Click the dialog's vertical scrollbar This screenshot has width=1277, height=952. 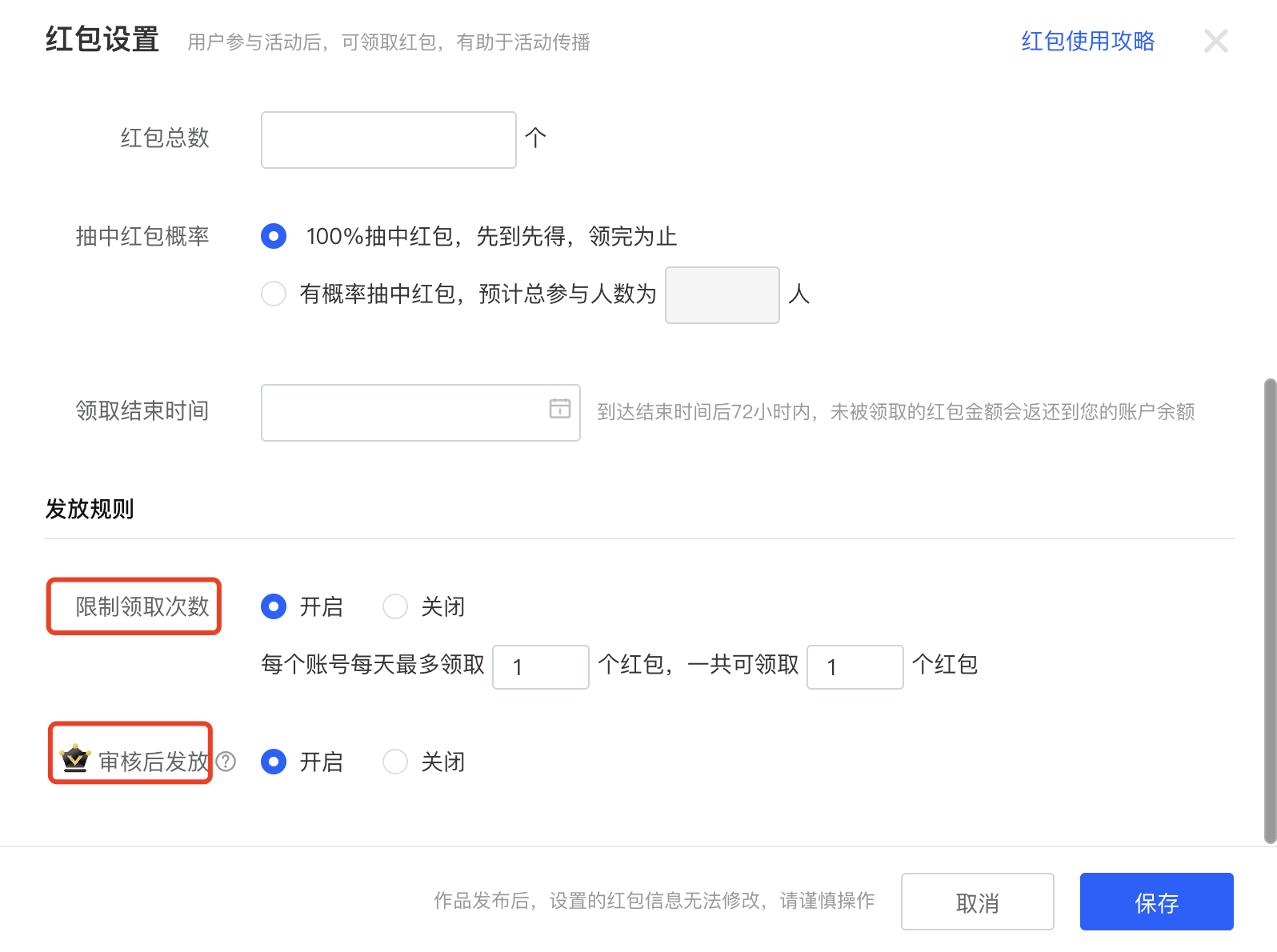click(1269, 608)
